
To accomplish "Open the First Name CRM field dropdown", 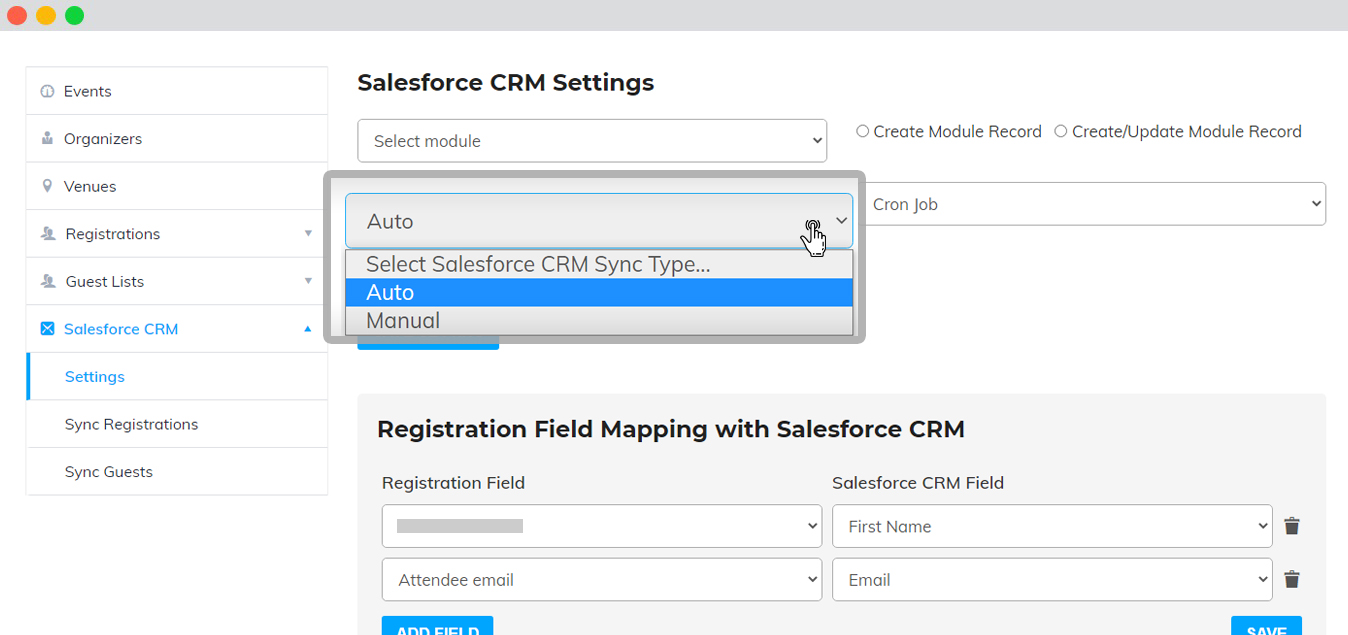I will 1052,526.
